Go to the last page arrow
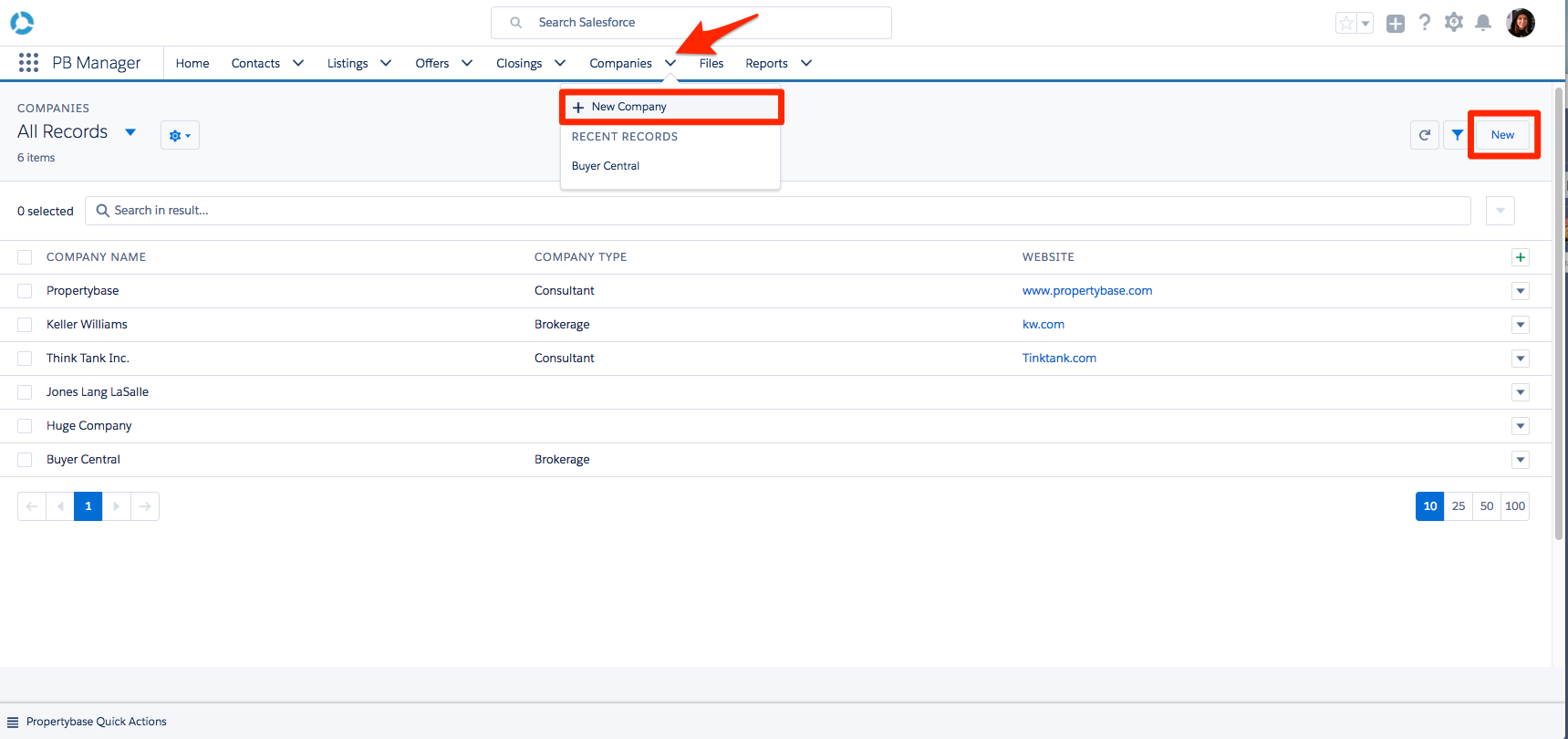1568x739 pixels. [145, 506]
